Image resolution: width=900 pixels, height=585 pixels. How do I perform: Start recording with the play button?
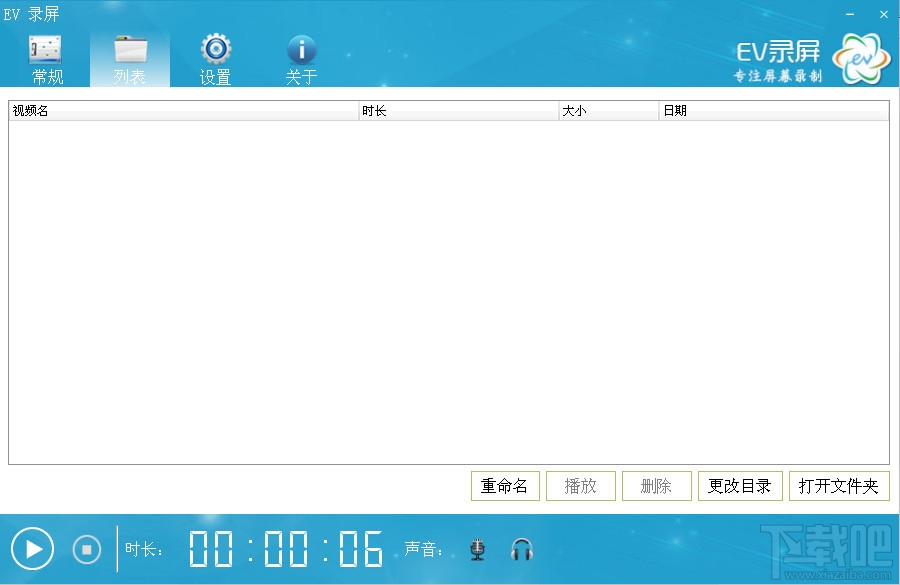pos(33,549)
